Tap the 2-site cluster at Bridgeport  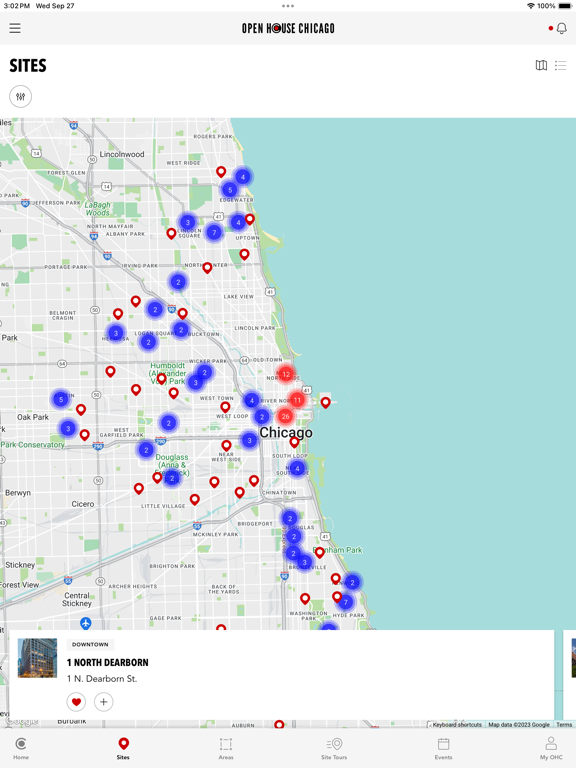(x=290, y=518)
